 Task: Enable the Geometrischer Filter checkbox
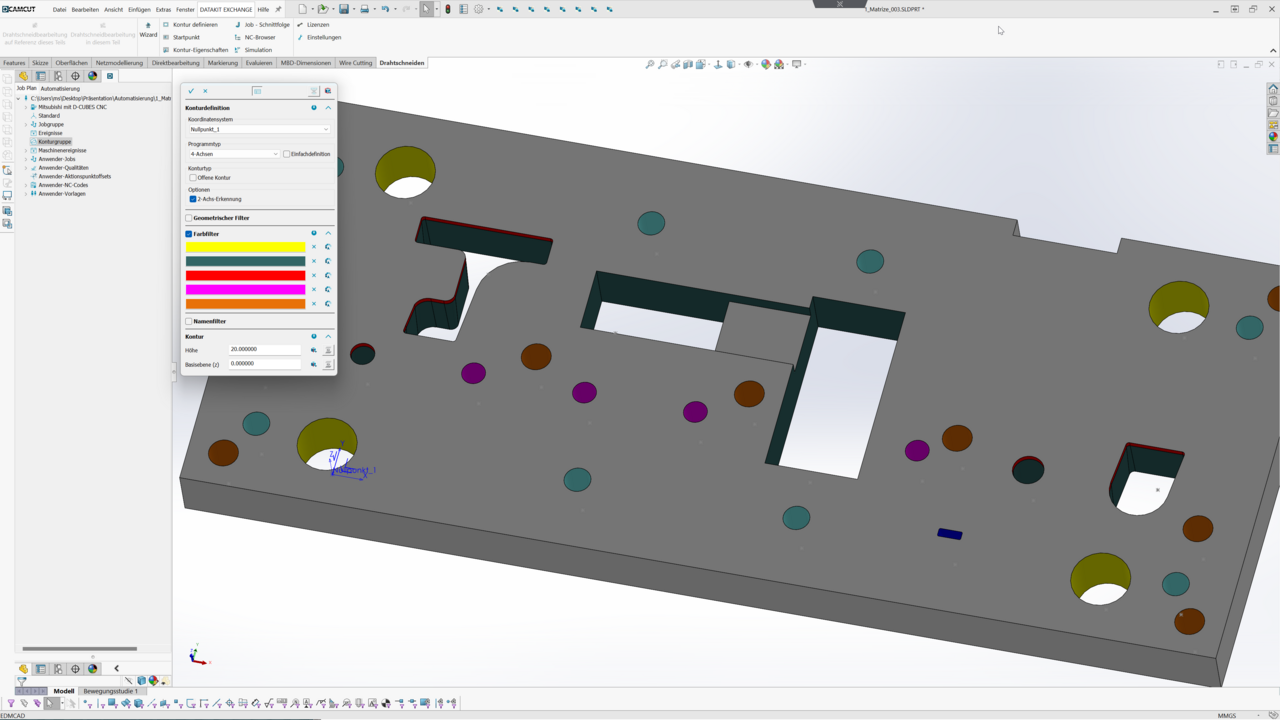[189, 218]
